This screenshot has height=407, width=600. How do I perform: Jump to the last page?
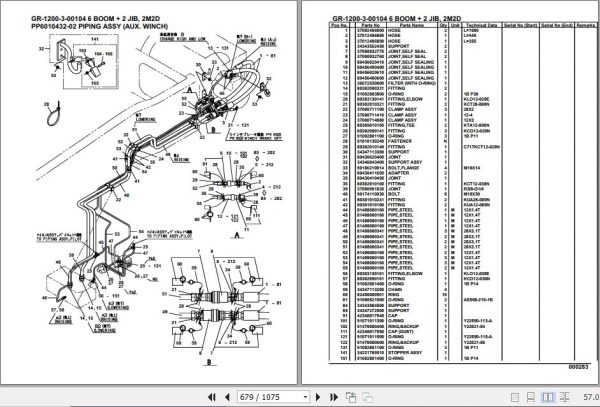334,397
